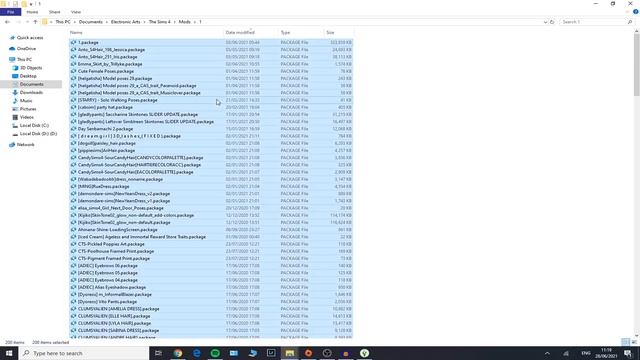Go back with the Back arrow
This screenshot has height=360, width=640.
(x=7, y=22)
